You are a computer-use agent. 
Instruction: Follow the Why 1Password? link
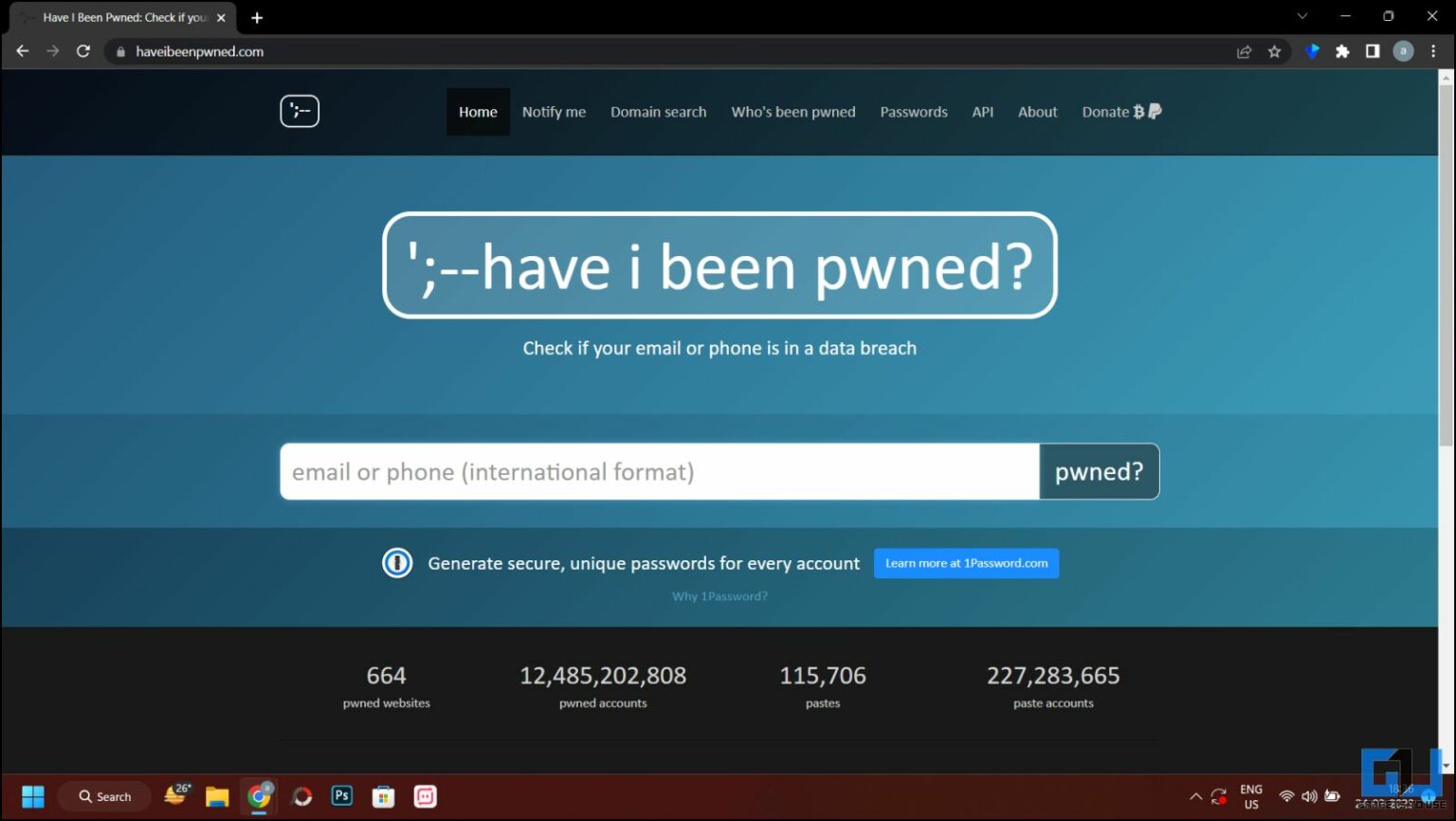click(719, 595)
